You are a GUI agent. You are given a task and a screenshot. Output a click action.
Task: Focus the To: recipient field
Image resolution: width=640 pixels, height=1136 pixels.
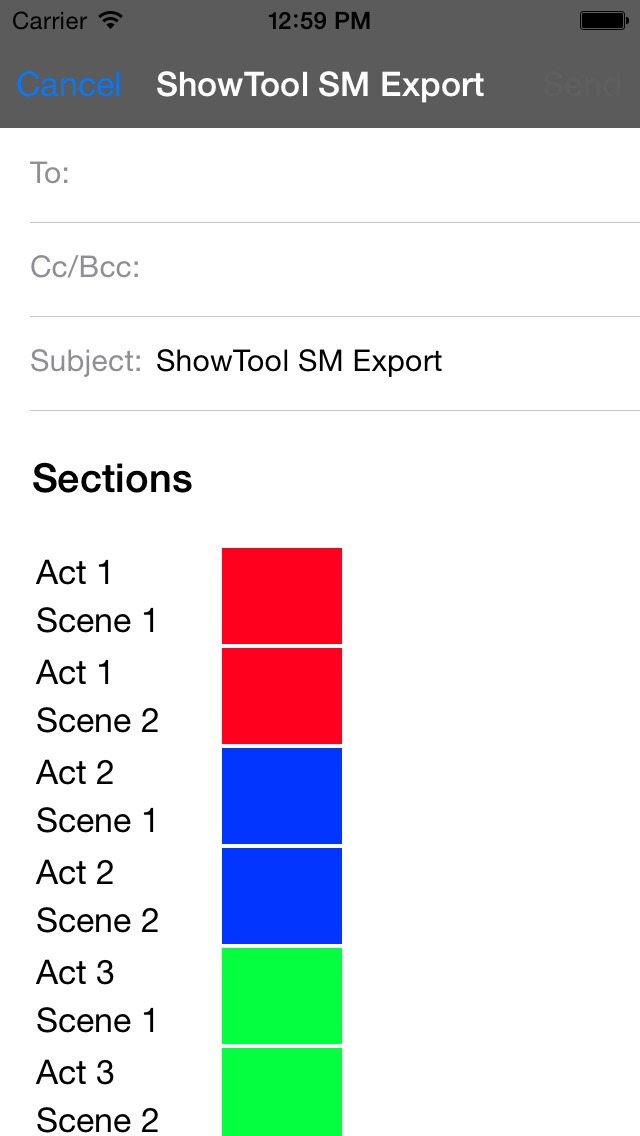[335, 175]
